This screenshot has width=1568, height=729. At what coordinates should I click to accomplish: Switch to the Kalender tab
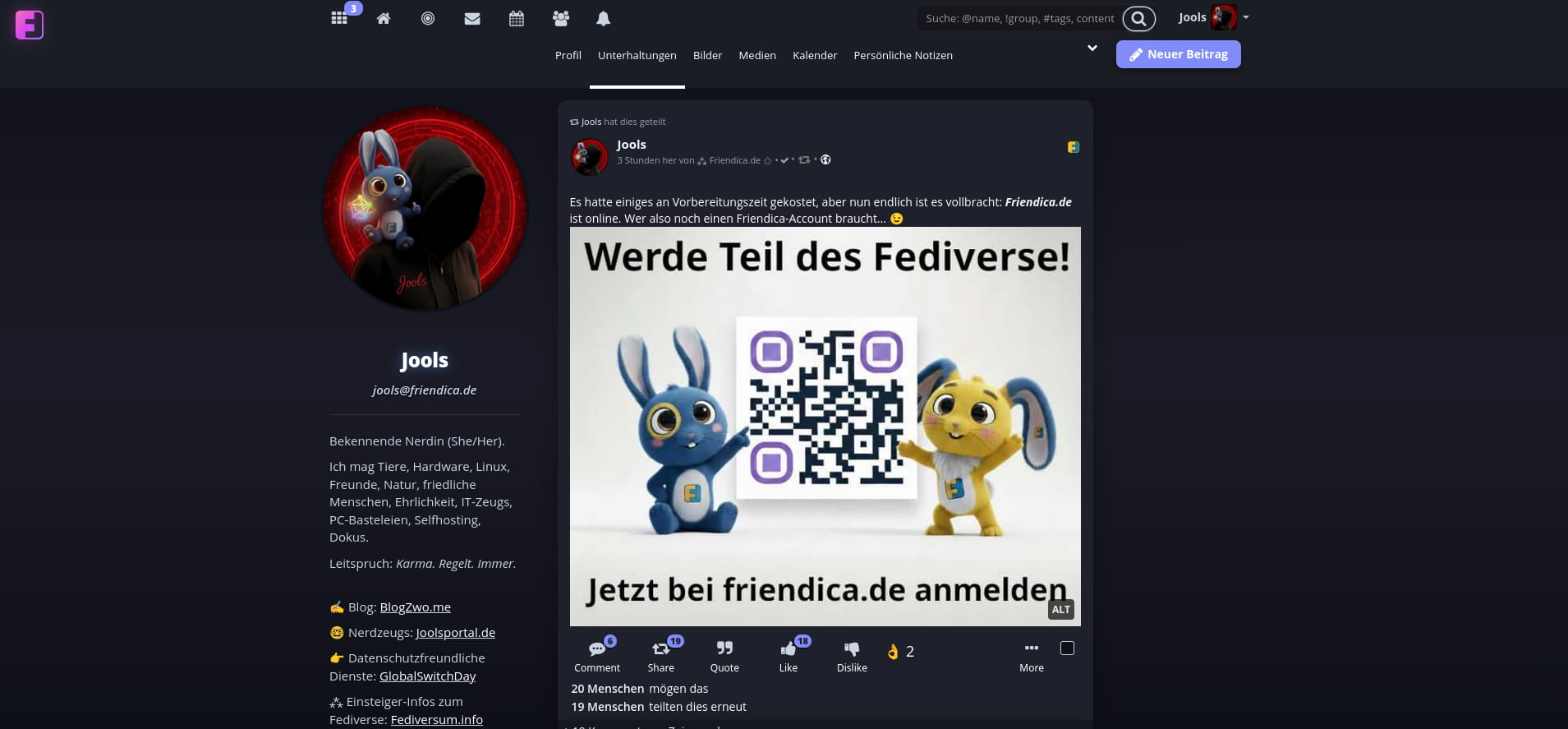(815, 55)
